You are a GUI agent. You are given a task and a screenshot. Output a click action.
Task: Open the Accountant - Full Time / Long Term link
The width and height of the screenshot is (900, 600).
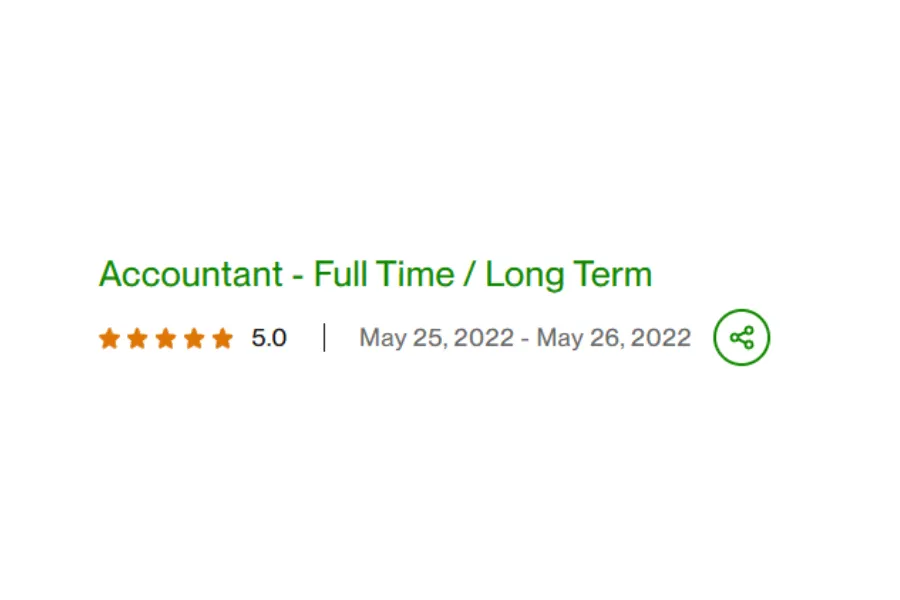coord(375,274)
